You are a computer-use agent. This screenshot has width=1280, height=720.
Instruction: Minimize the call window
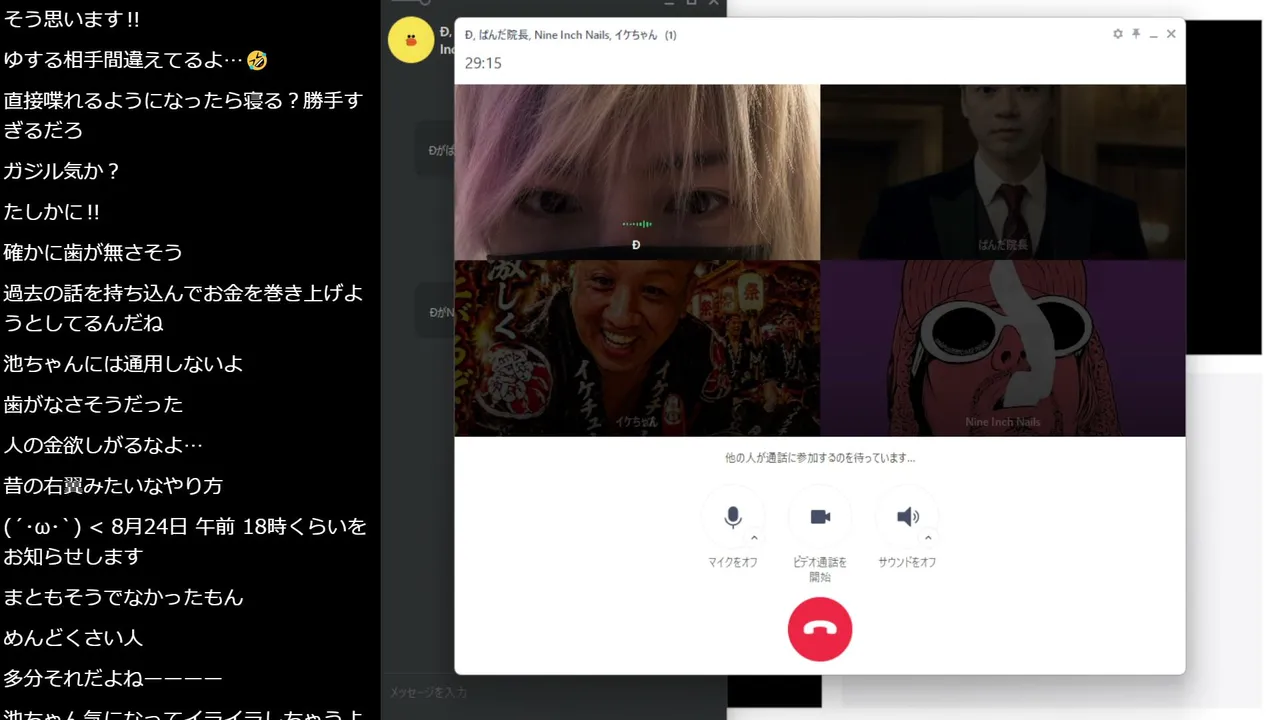coord(1153,34)
